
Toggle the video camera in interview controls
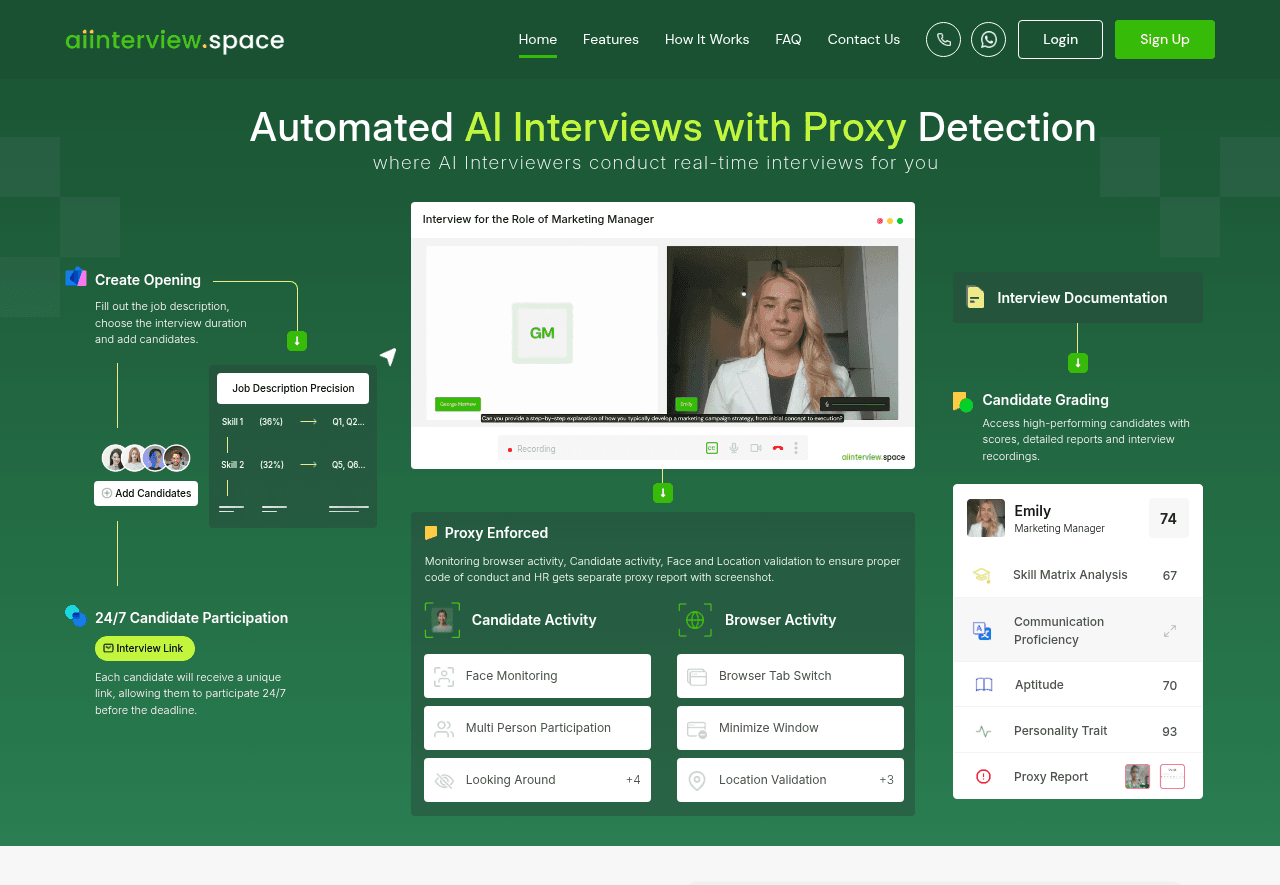(x=756, y=448)
